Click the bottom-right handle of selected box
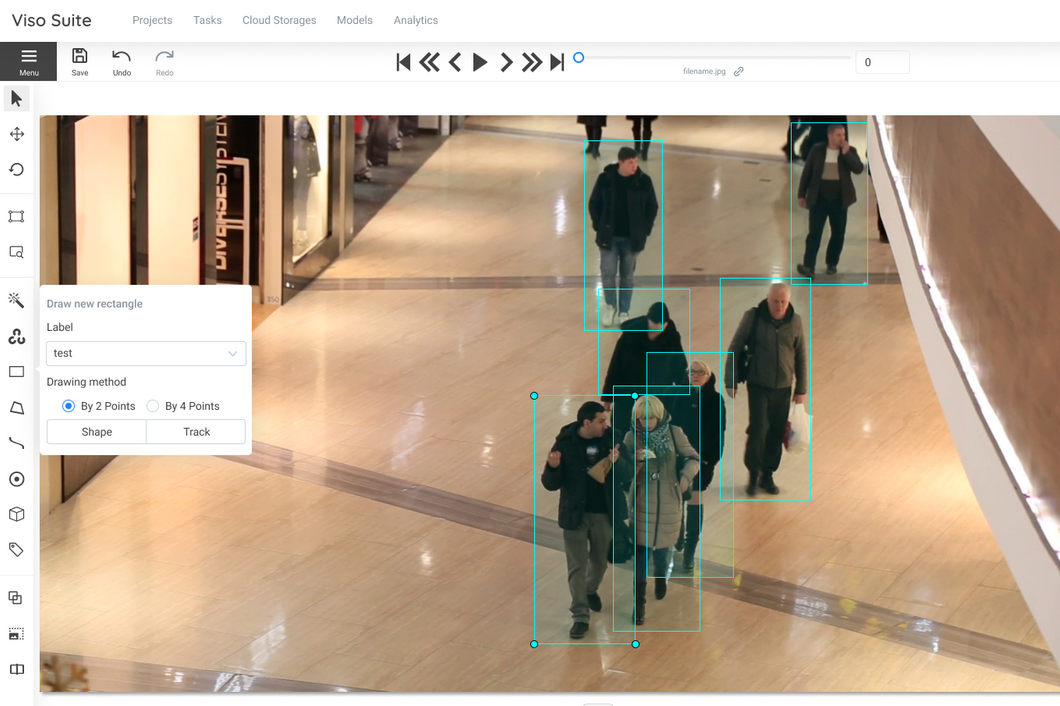Viewport: 1060px width, 706px height. point(635,644)
